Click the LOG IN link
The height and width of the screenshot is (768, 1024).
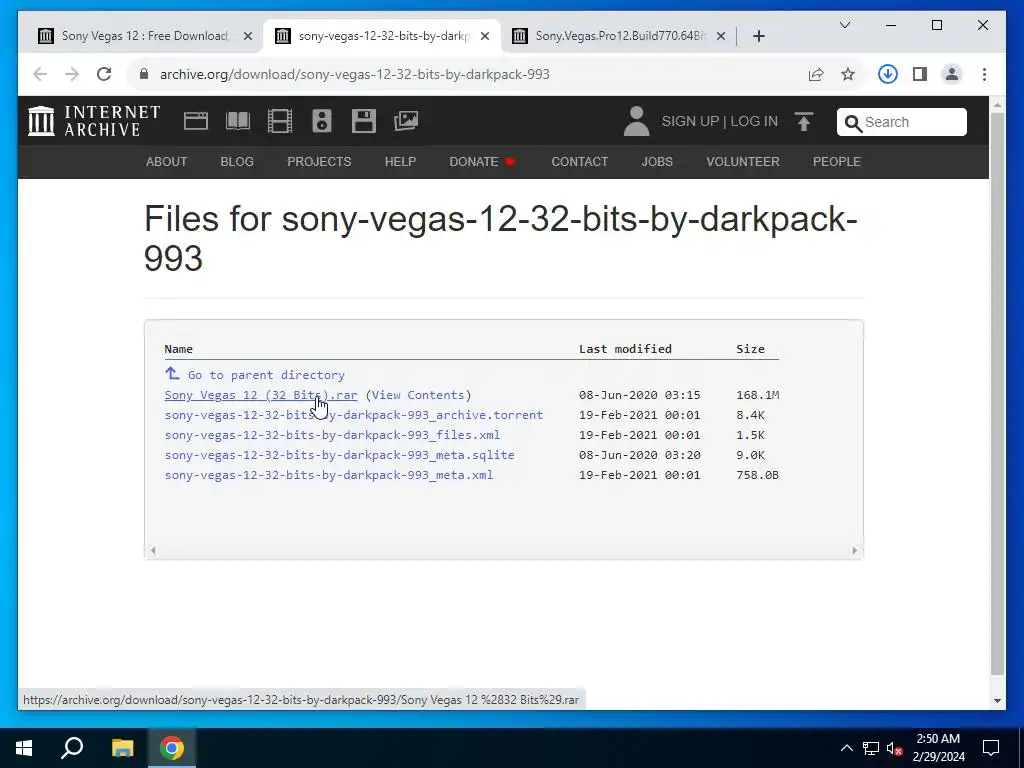point(754,121)
